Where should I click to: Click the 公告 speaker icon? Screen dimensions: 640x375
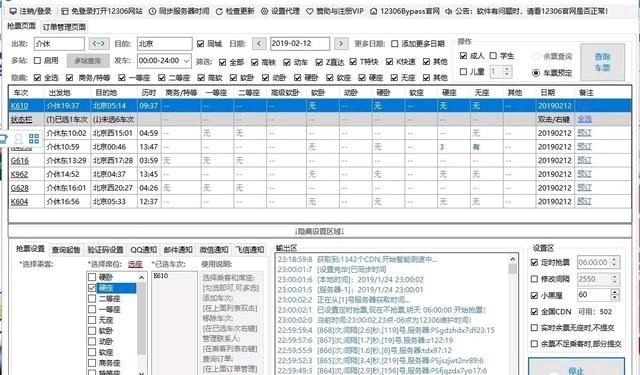(449, 11)
